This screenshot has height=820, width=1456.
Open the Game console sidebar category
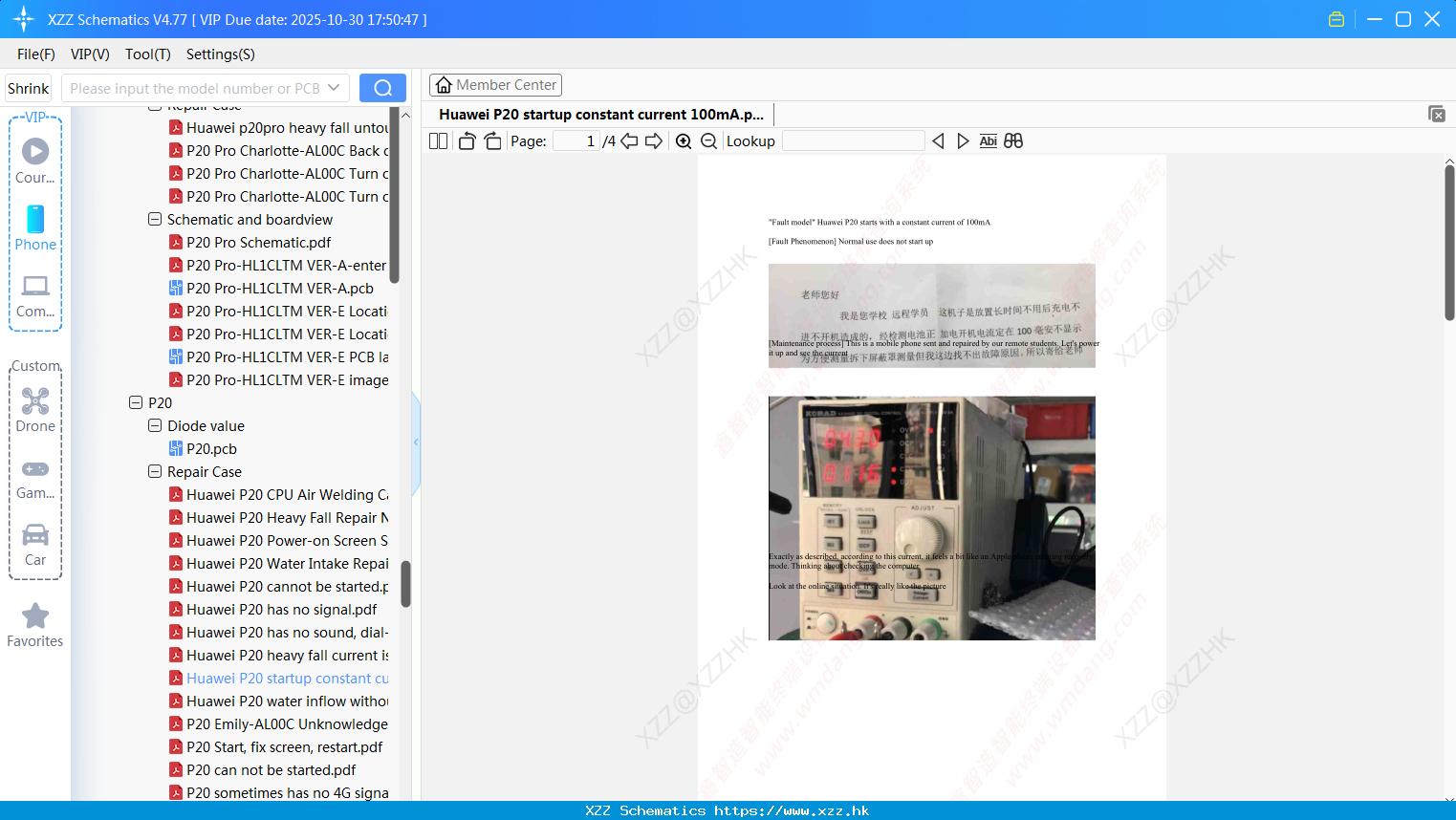point(35,478)
